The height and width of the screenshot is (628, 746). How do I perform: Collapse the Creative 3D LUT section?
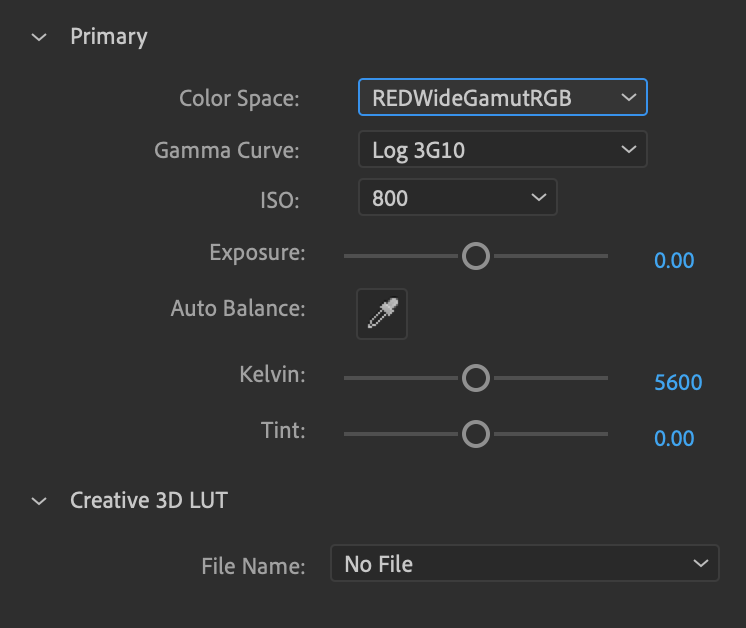[x=39, y=501]
